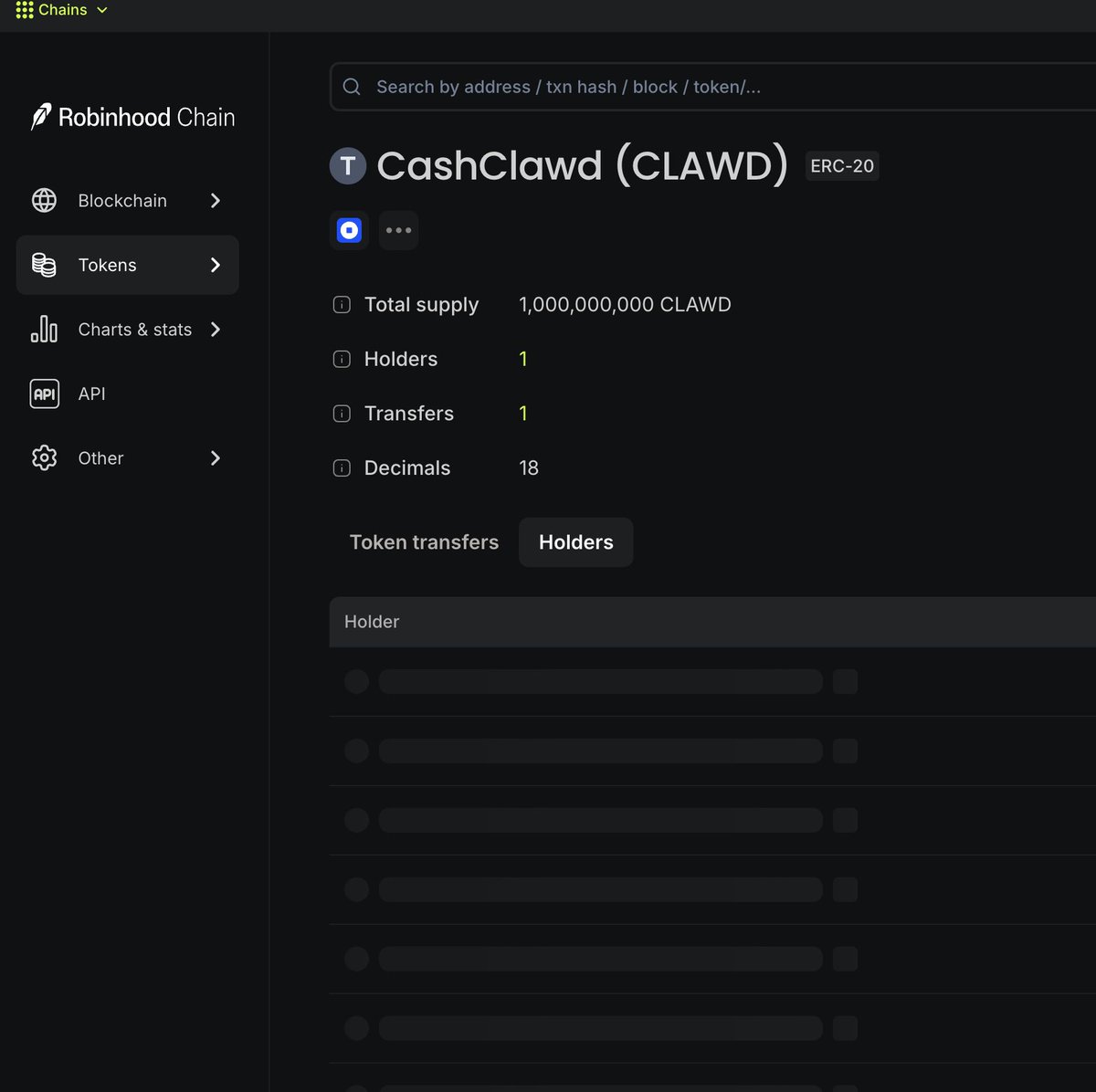
Task: Open the Charts & stats menu label
Action: pyautogui.click(x=135, y=329)
